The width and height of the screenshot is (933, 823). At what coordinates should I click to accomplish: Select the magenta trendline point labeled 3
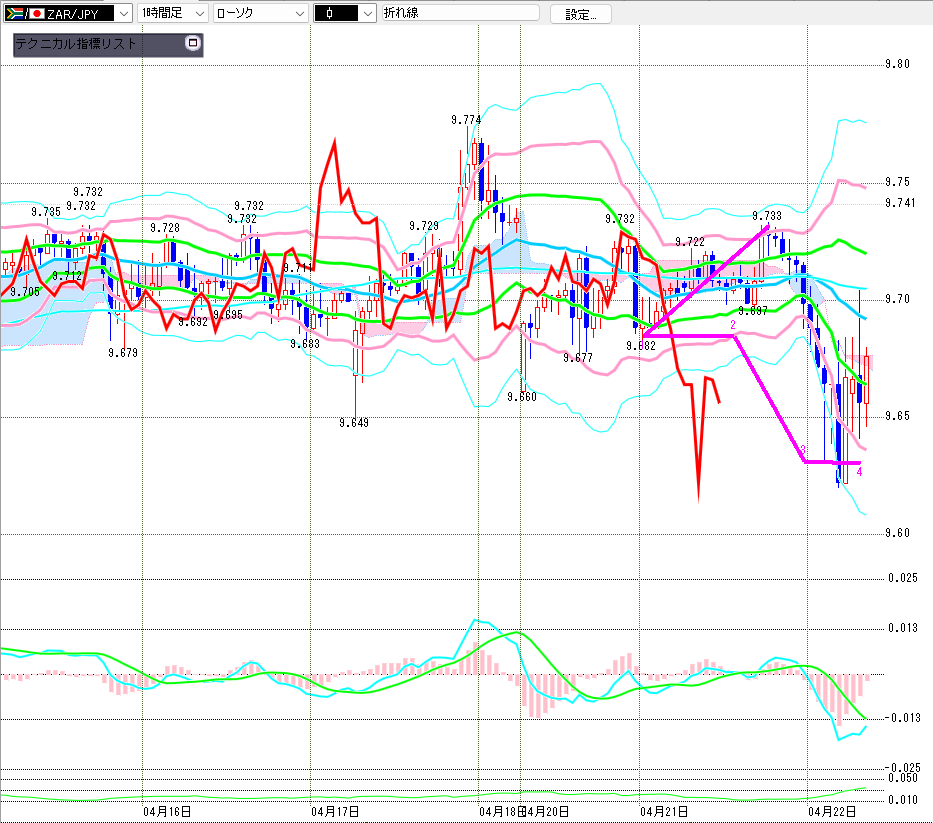804,449
